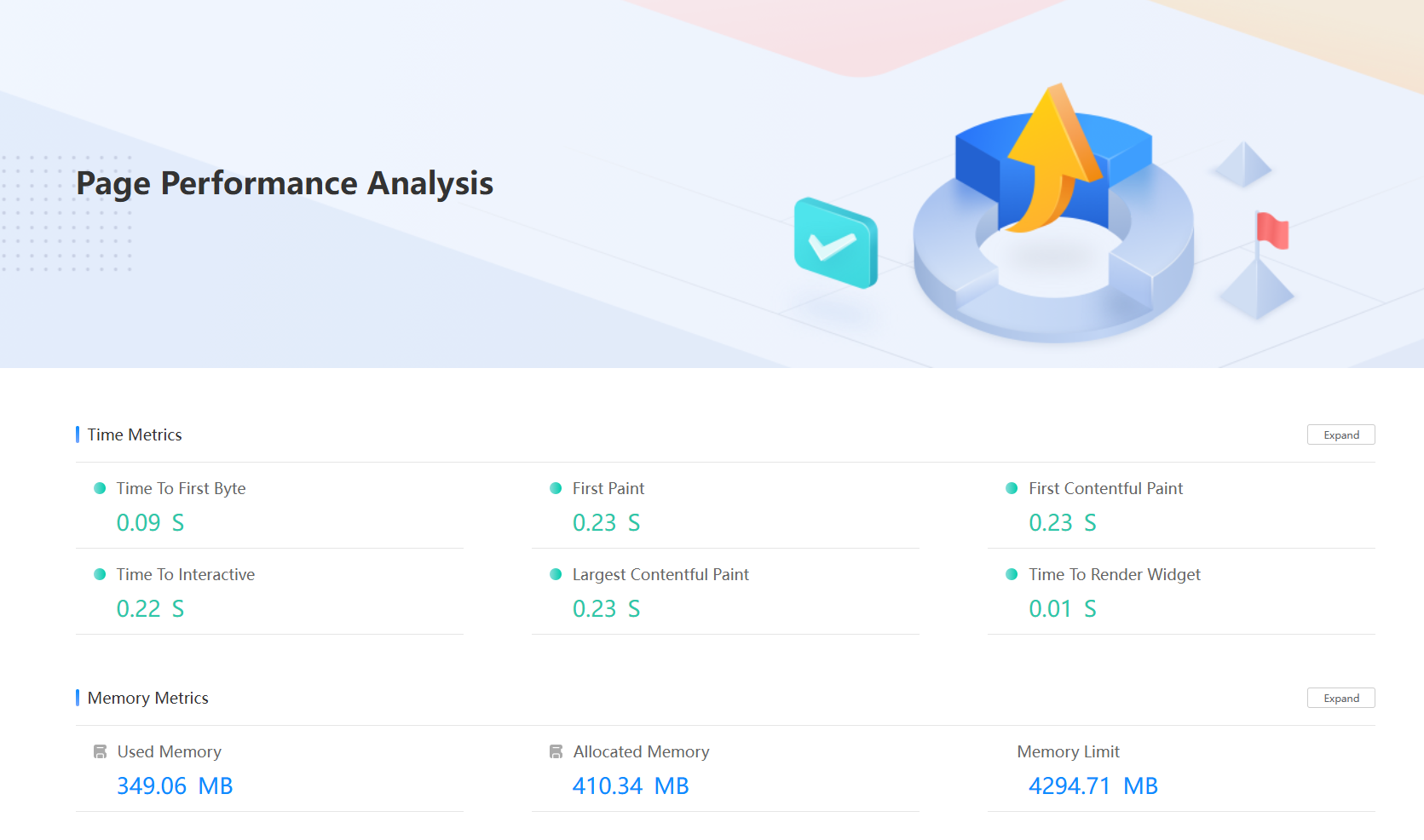This screenshot has width=1424, height=840.
Task: Click the Page Performance Analysis heading
Action: [285, 184]
